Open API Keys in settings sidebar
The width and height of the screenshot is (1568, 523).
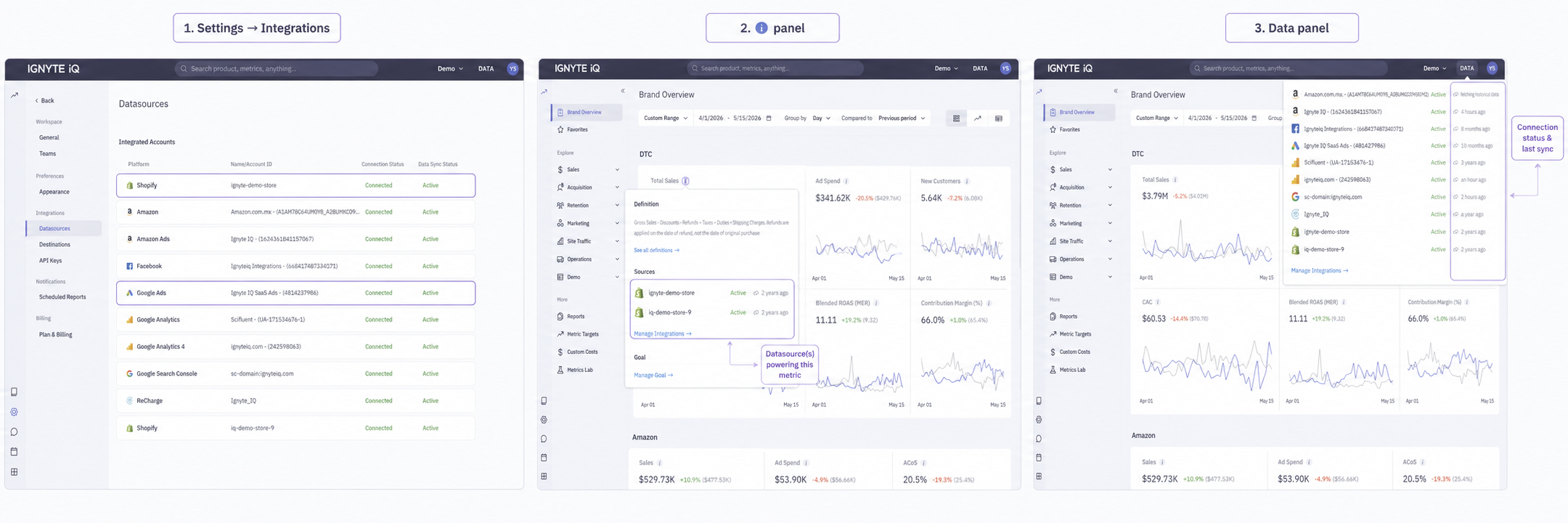click(x=51, y=261)
